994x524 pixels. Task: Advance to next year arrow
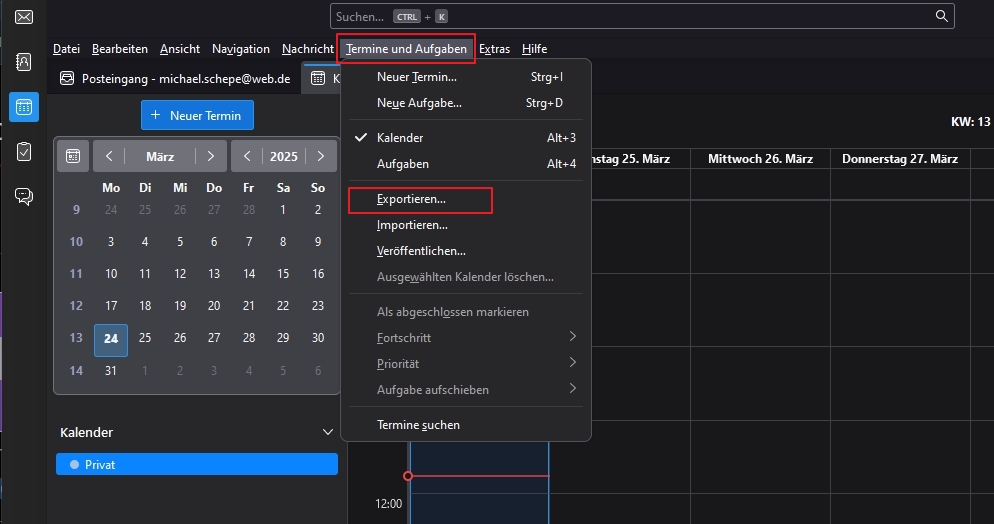click(320, 156)
